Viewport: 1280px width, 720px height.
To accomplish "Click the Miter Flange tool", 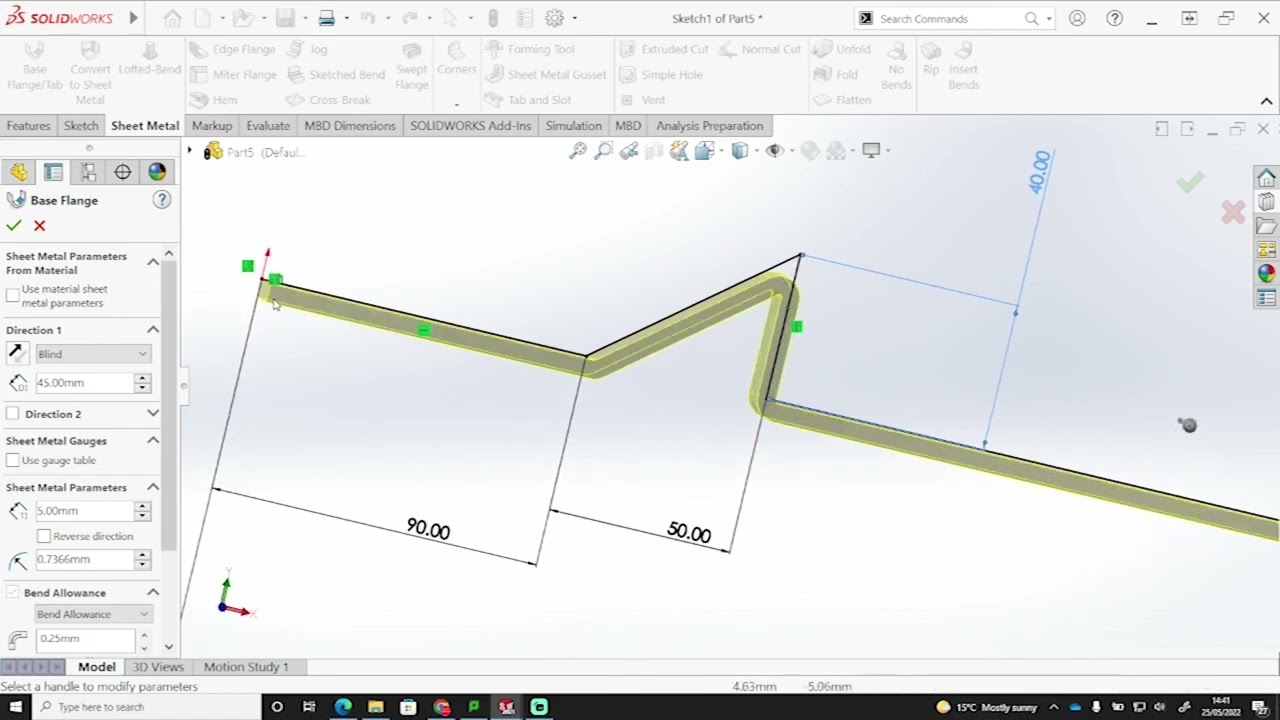I will pos(232,74).
